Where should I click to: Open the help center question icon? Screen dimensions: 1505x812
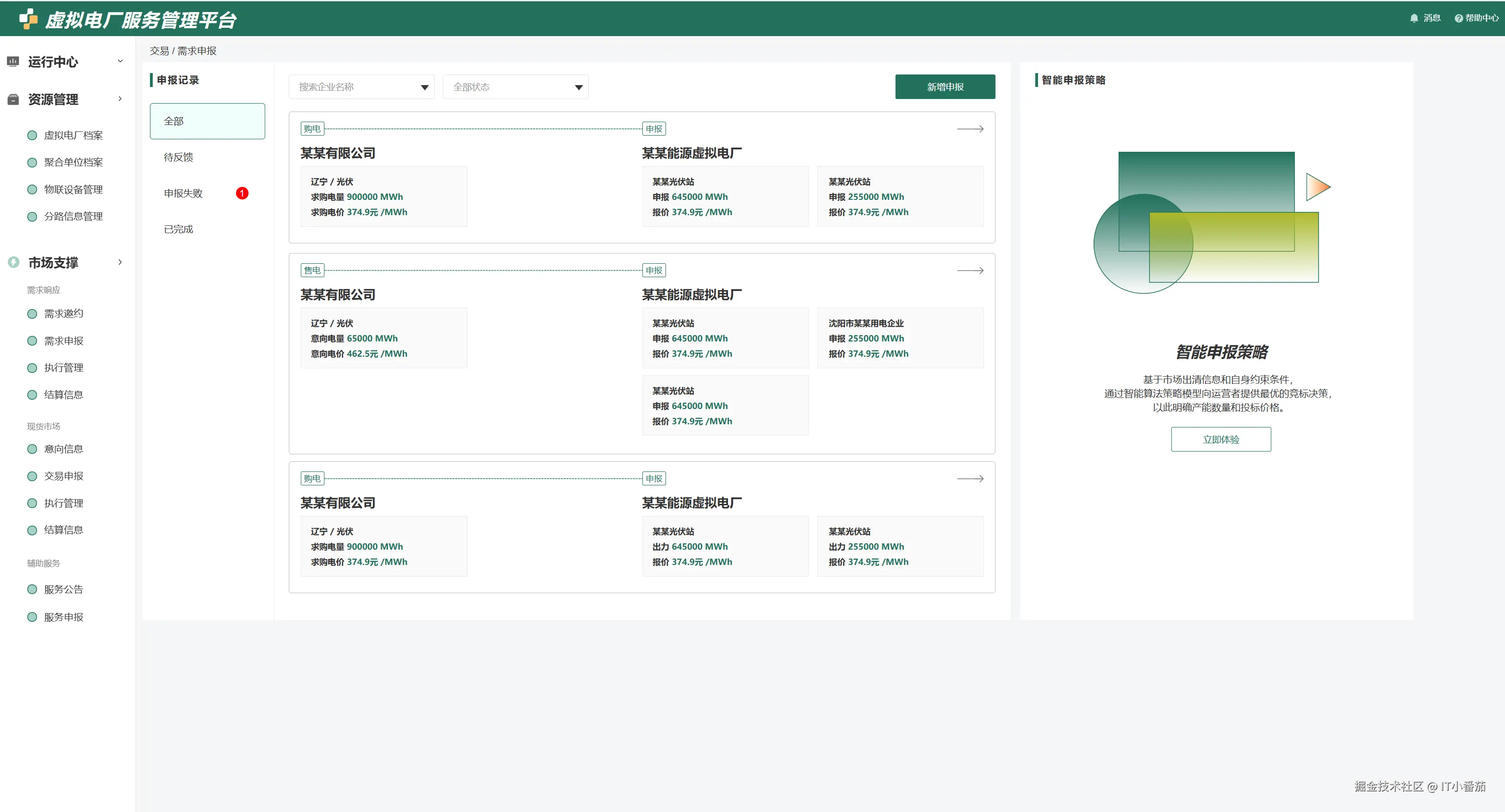pos(1458,18)
